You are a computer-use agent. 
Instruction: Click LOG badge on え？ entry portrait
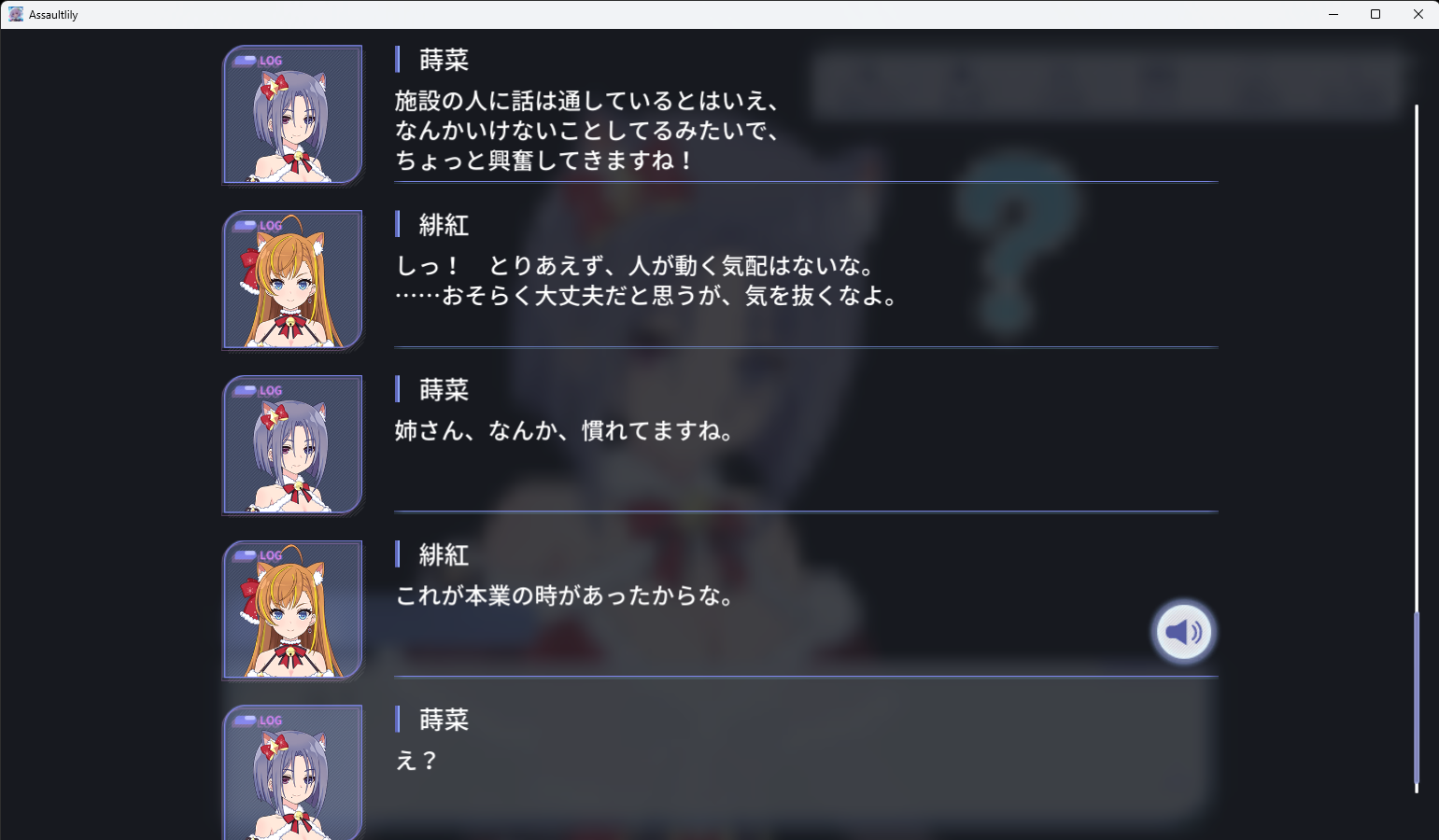(x=259, y=720)
